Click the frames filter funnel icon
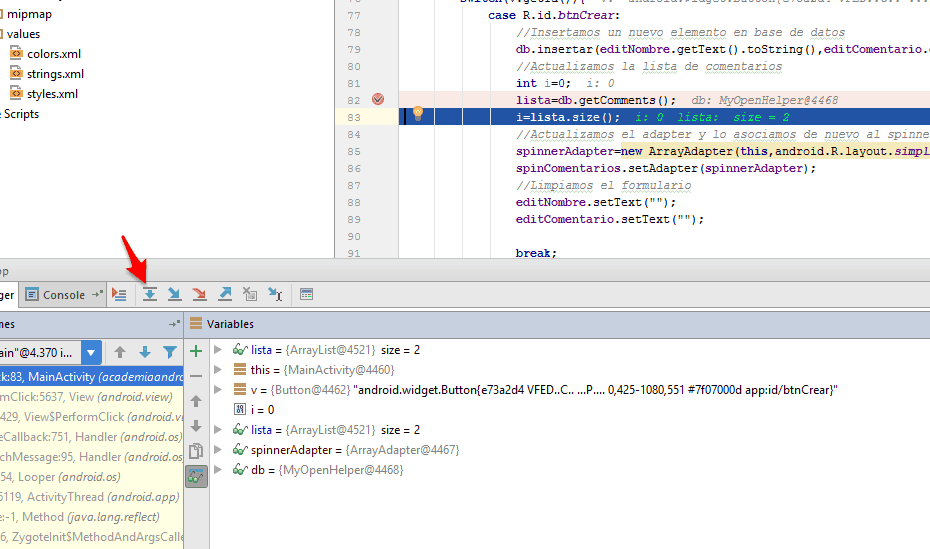The image size is (930, 549). pyautogui.click(x=170, y=353)
